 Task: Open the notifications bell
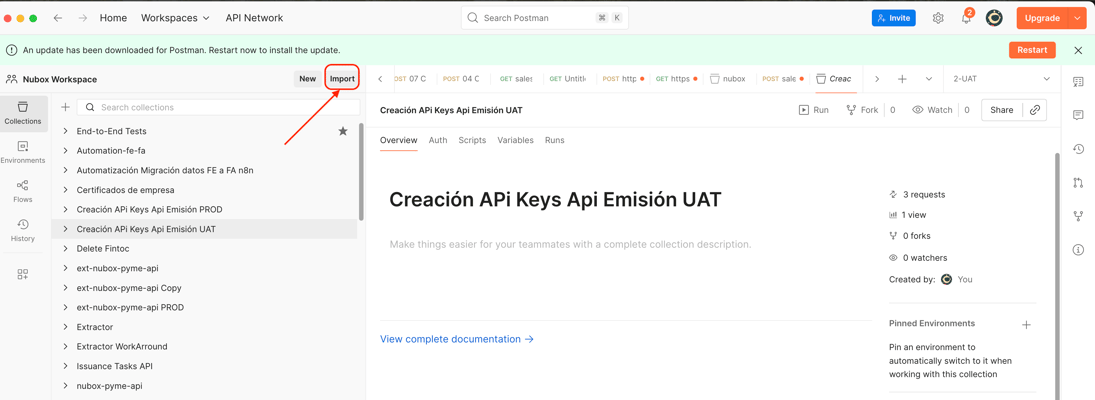point(966,18)
